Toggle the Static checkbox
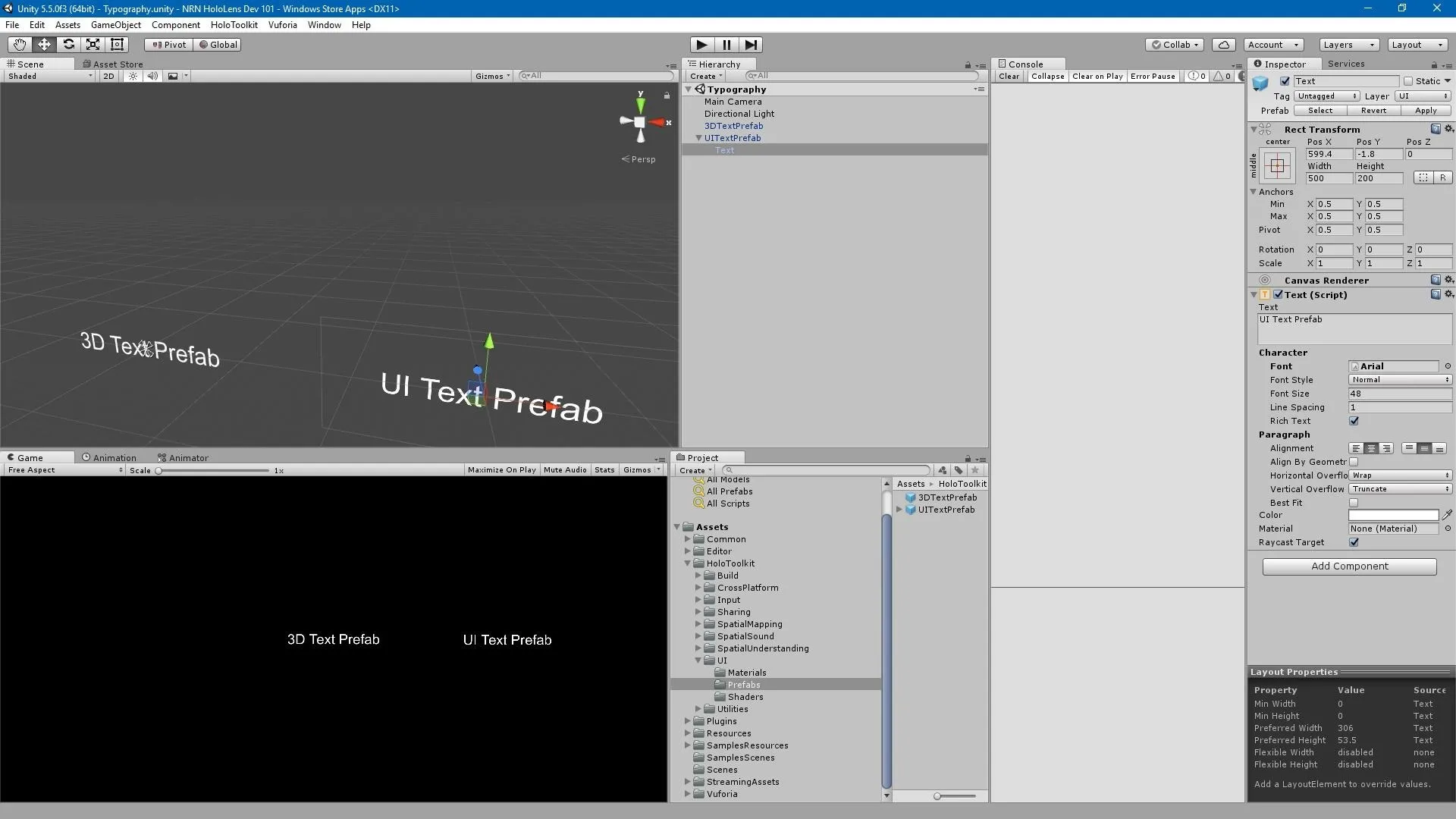Screen dimensions: 1456x819 click(x=1408, y=81)
